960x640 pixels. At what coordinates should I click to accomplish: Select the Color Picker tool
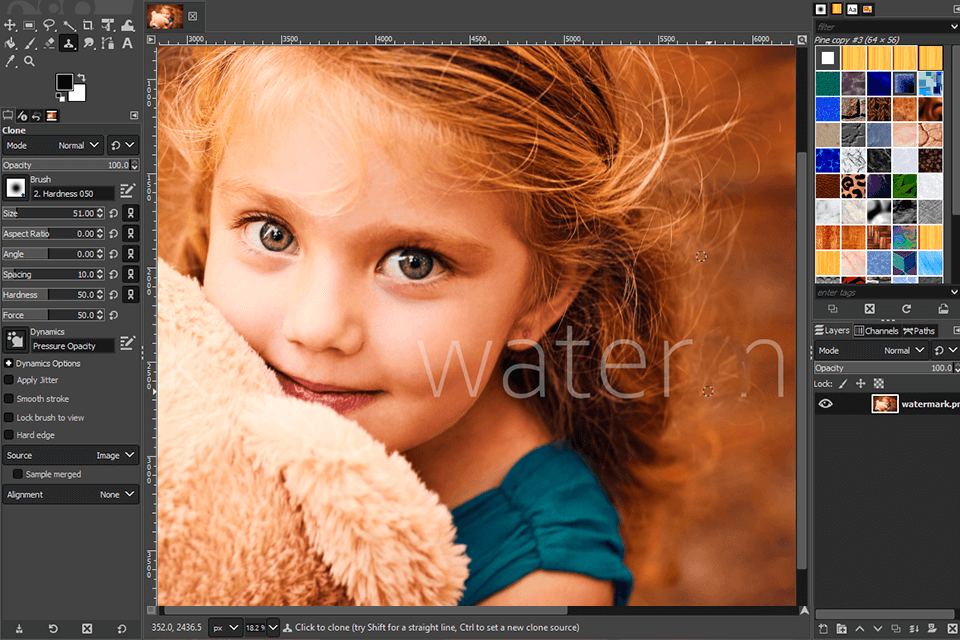10,60
